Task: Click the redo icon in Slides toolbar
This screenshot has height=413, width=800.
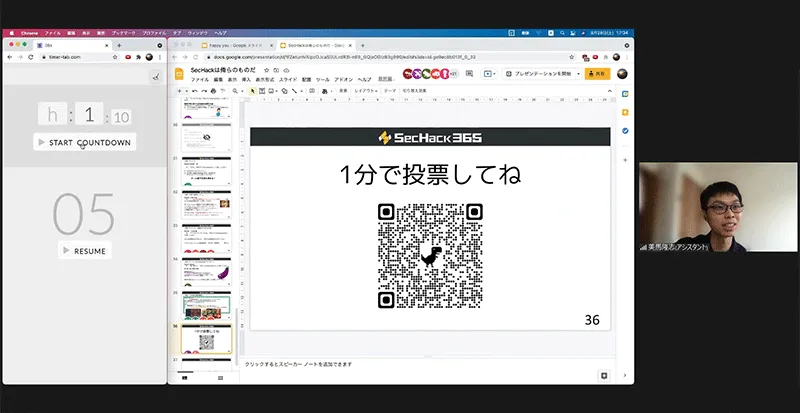Action: (204, 91)
